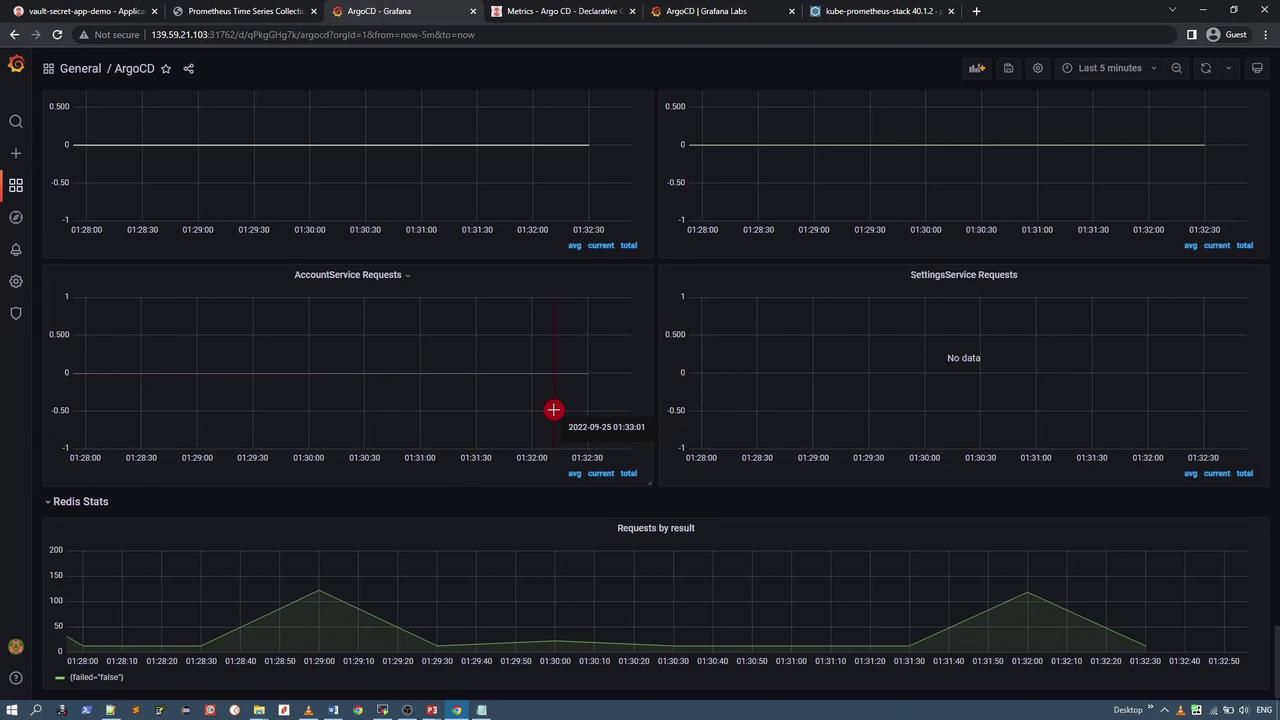Open the Create plus menu in sidebar
1280x720 pixels.
16,154
